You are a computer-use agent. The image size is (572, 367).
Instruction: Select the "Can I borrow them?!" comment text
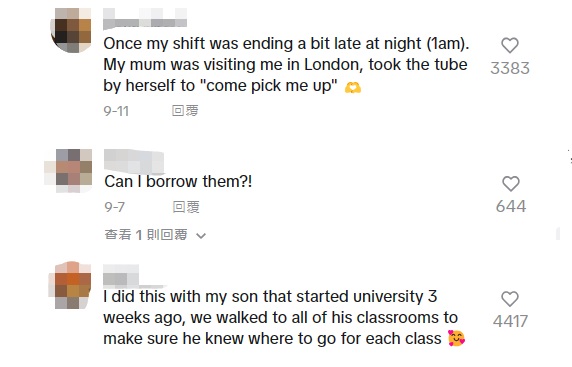tap(178, 181)
